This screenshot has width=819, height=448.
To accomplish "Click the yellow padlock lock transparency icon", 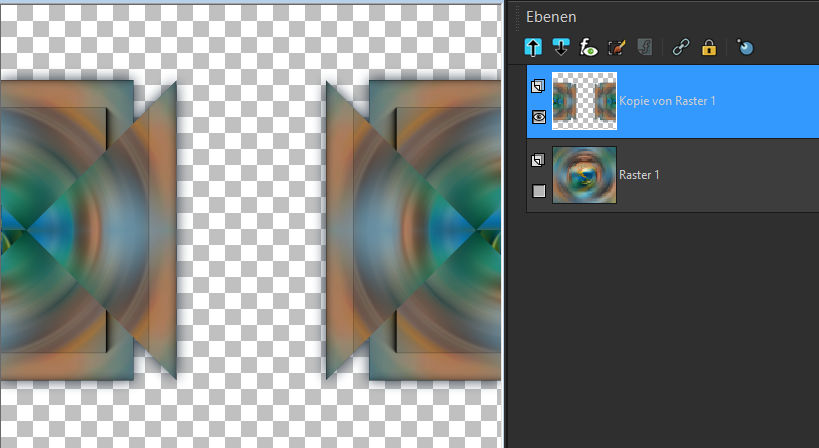I will coord(709,48).
